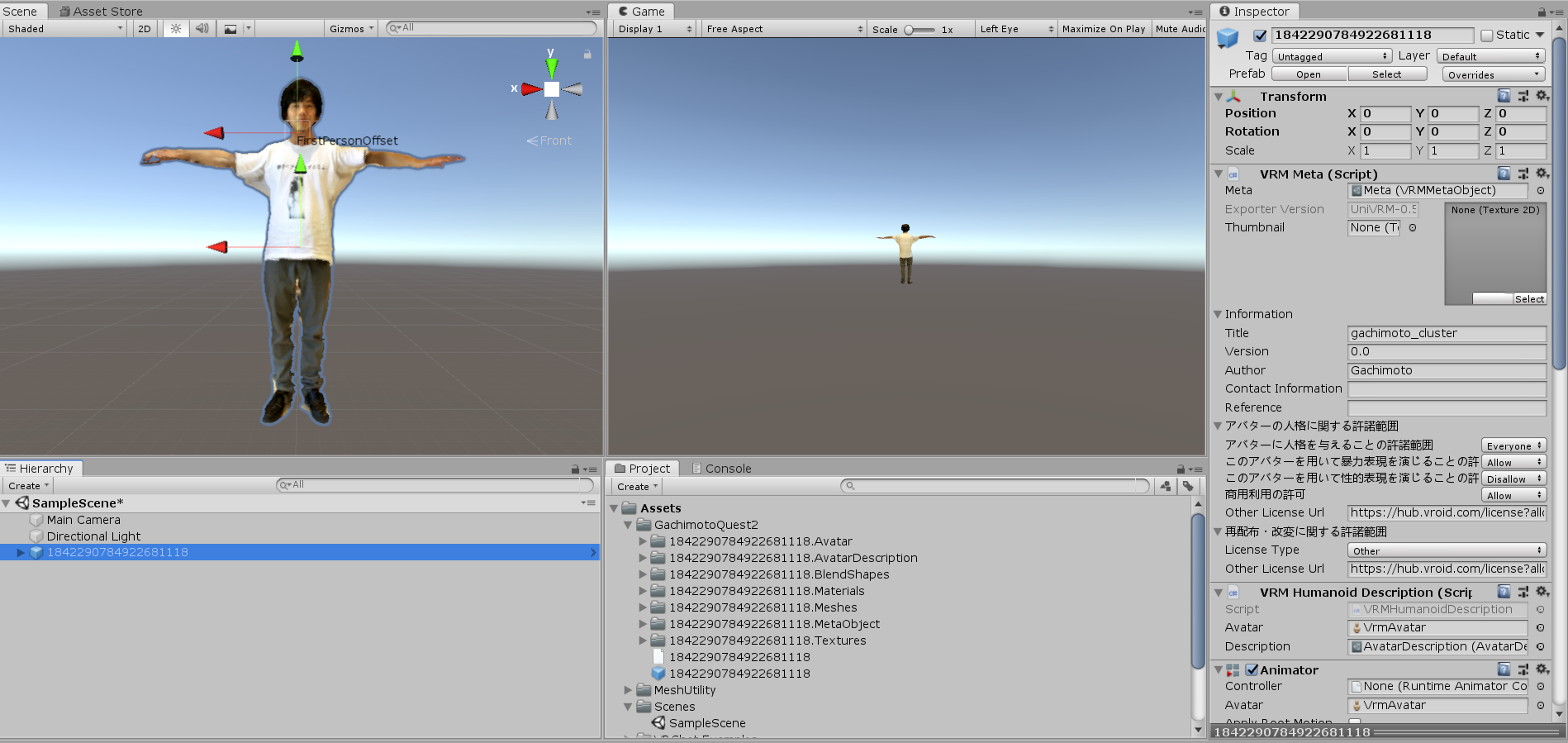Open the Left Eye dropdown
Image resolution: width=1568 pixels, height=743 pixels.
(x=1016, y=29)
